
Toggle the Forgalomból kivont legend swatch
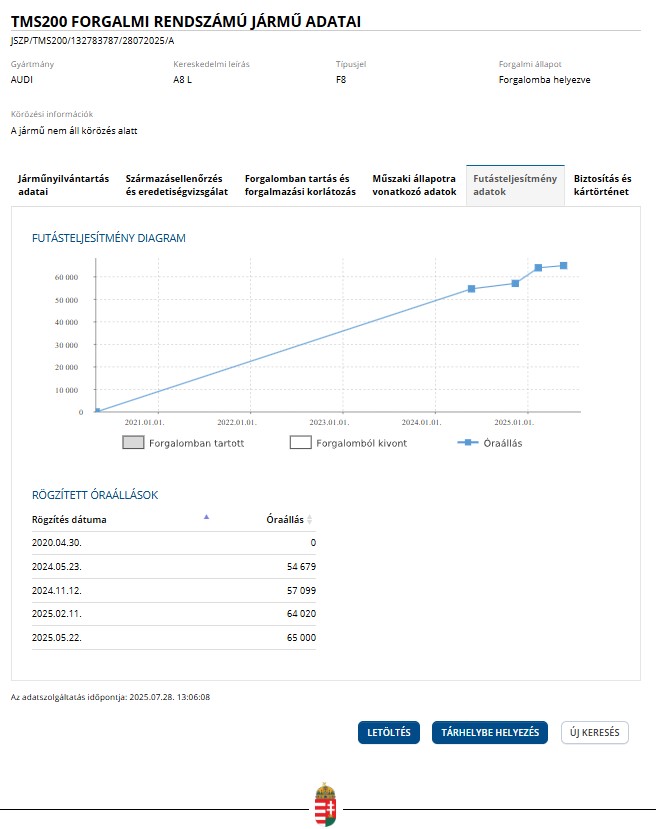[300, 443]
